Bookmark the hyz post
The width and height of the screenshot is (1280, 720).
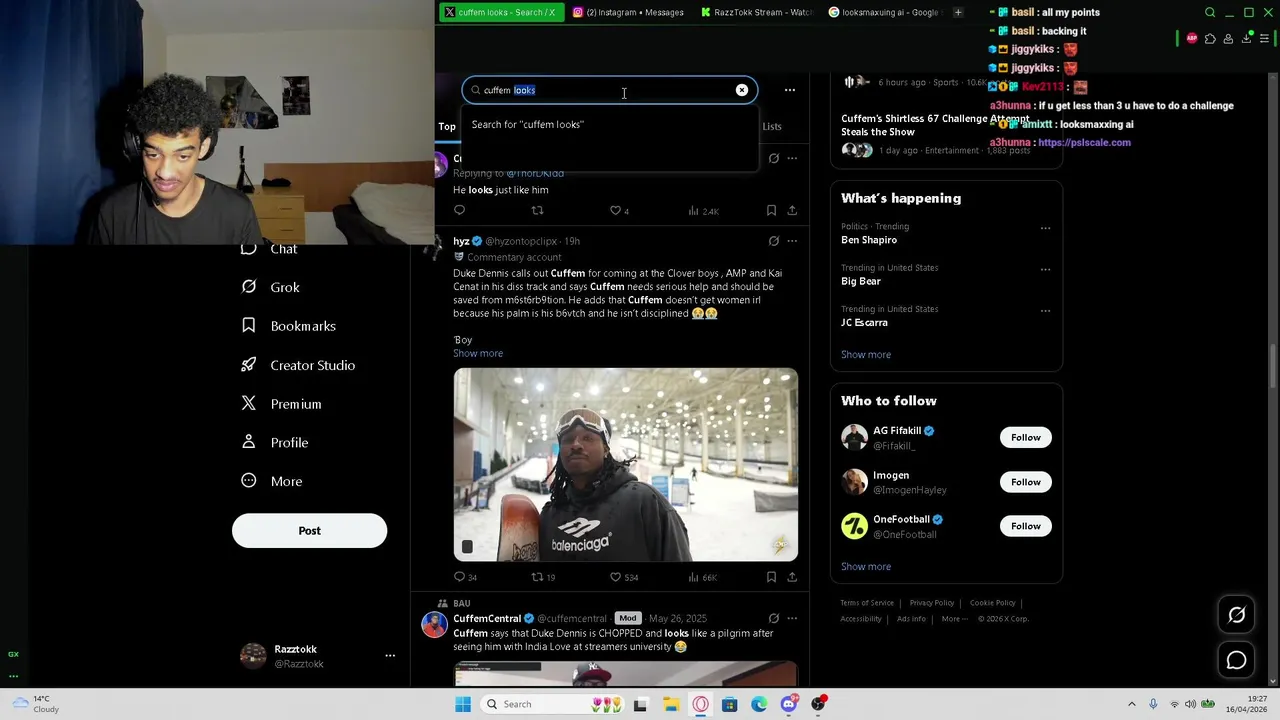771,577
